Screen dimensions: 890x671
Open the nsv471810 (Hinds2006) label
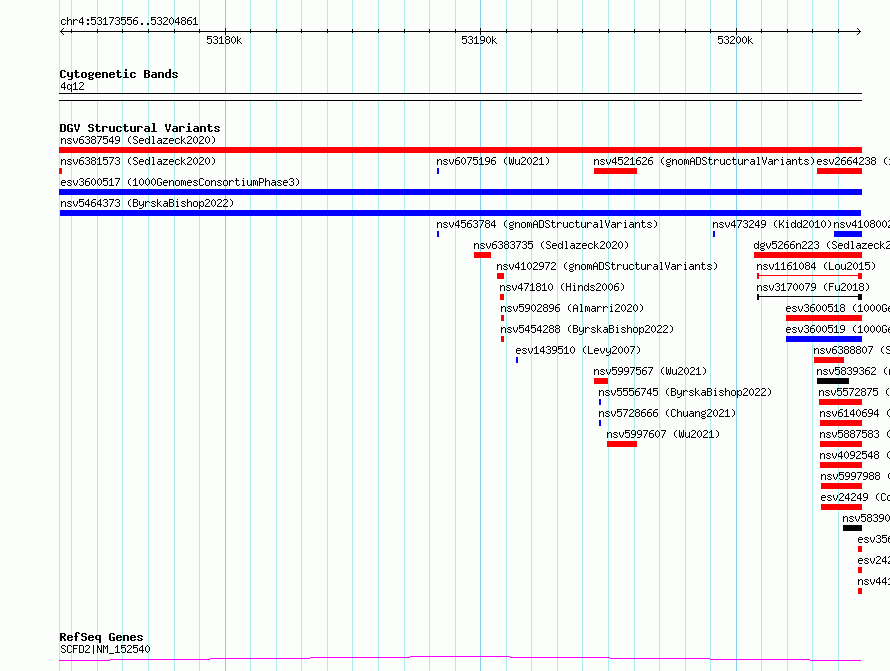tap(562, 287)
